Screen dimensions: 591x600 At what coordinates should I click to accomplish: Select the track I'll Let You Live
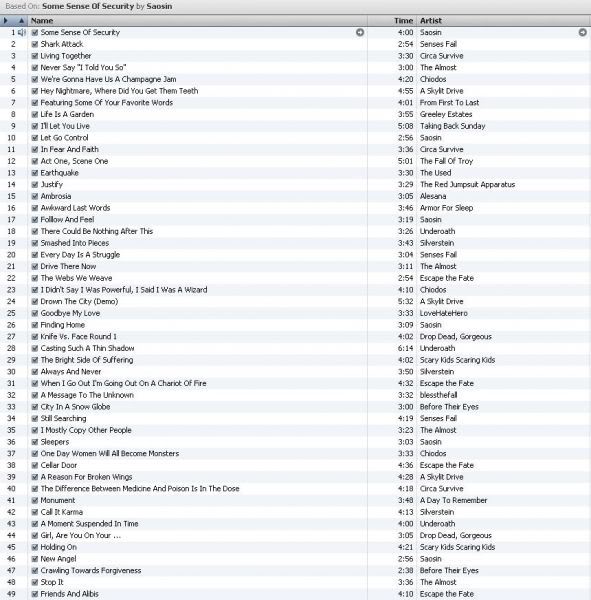click(x=65, y=126)
